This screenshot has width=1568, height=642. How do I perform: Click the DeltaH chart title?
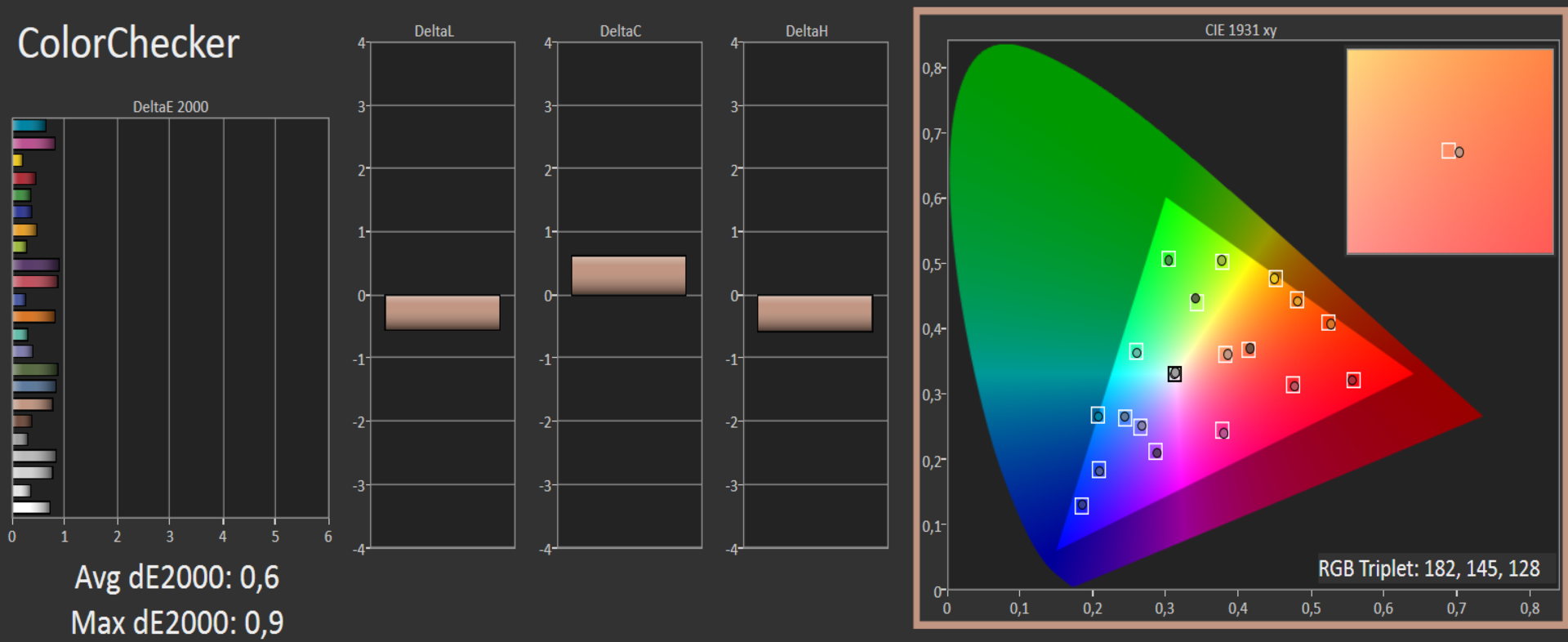pyautogui.click(x=807, y=31)
